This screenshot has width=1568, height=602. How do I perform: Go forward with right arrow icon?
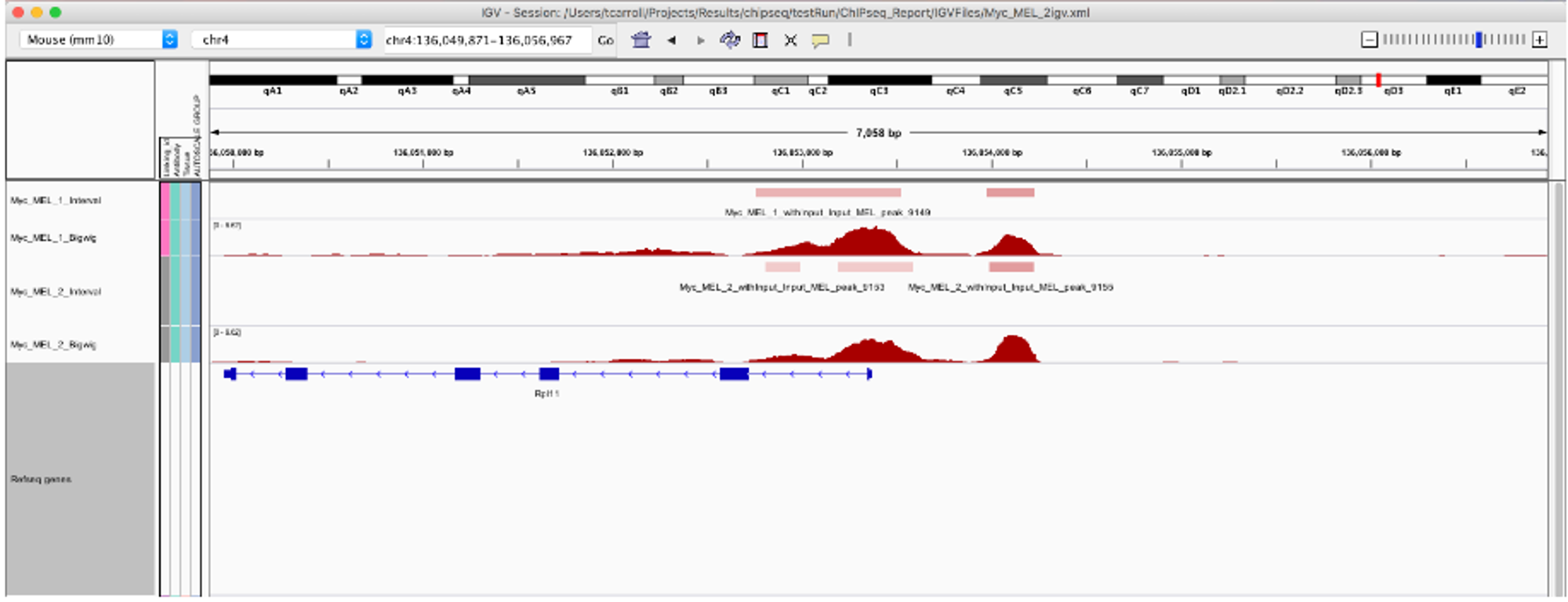701,40
